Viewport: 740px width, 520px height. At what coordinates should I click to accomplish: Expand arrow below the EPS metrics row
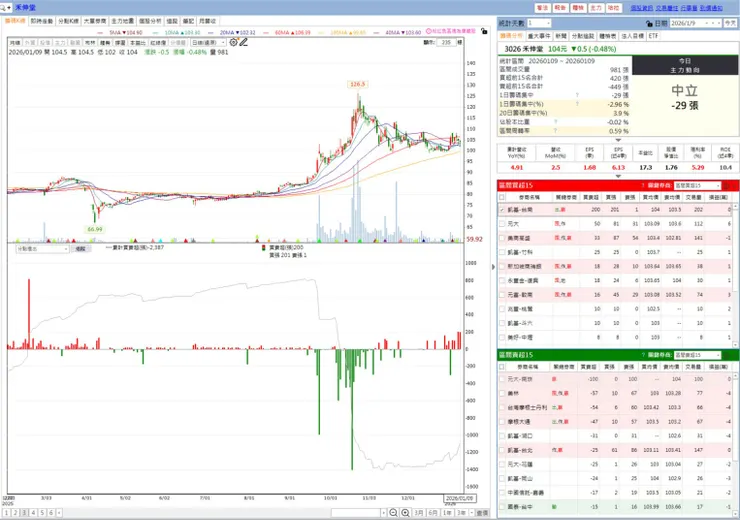pyautogui.click(x=618, y=176)
